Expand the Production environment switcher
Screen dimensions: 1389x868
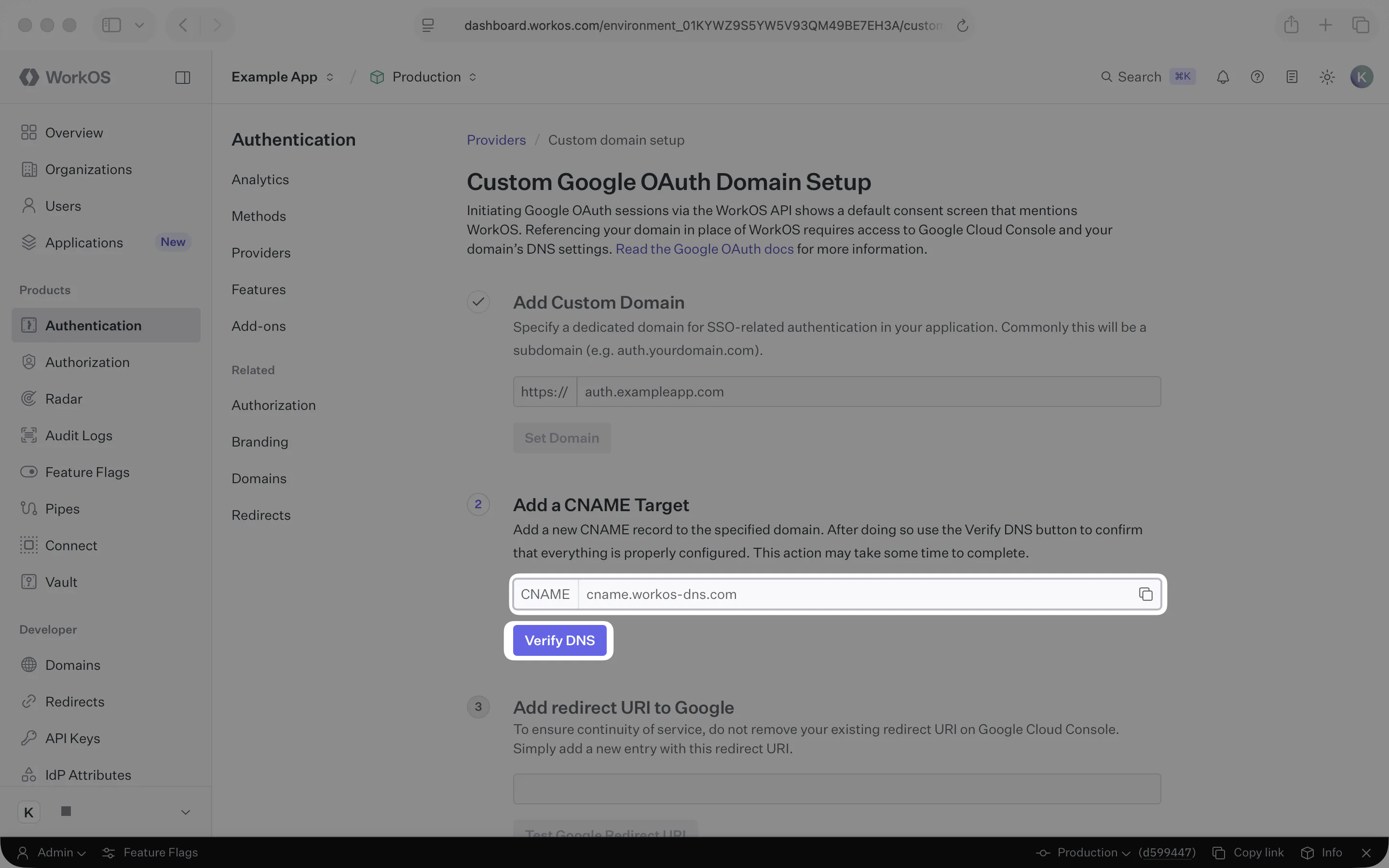423,77
